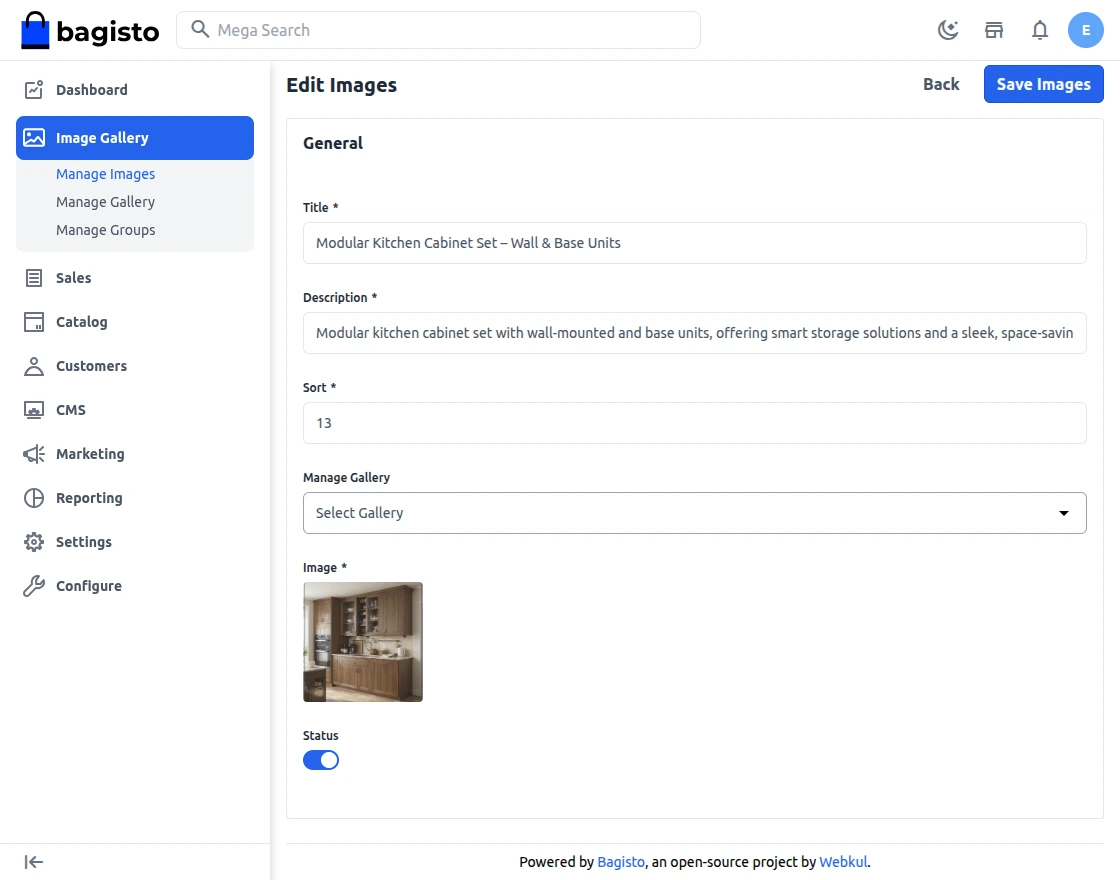The image size is (1120, 880).
Task: Open the Select Gallery dropdown
Action: [x=694, y=513]
